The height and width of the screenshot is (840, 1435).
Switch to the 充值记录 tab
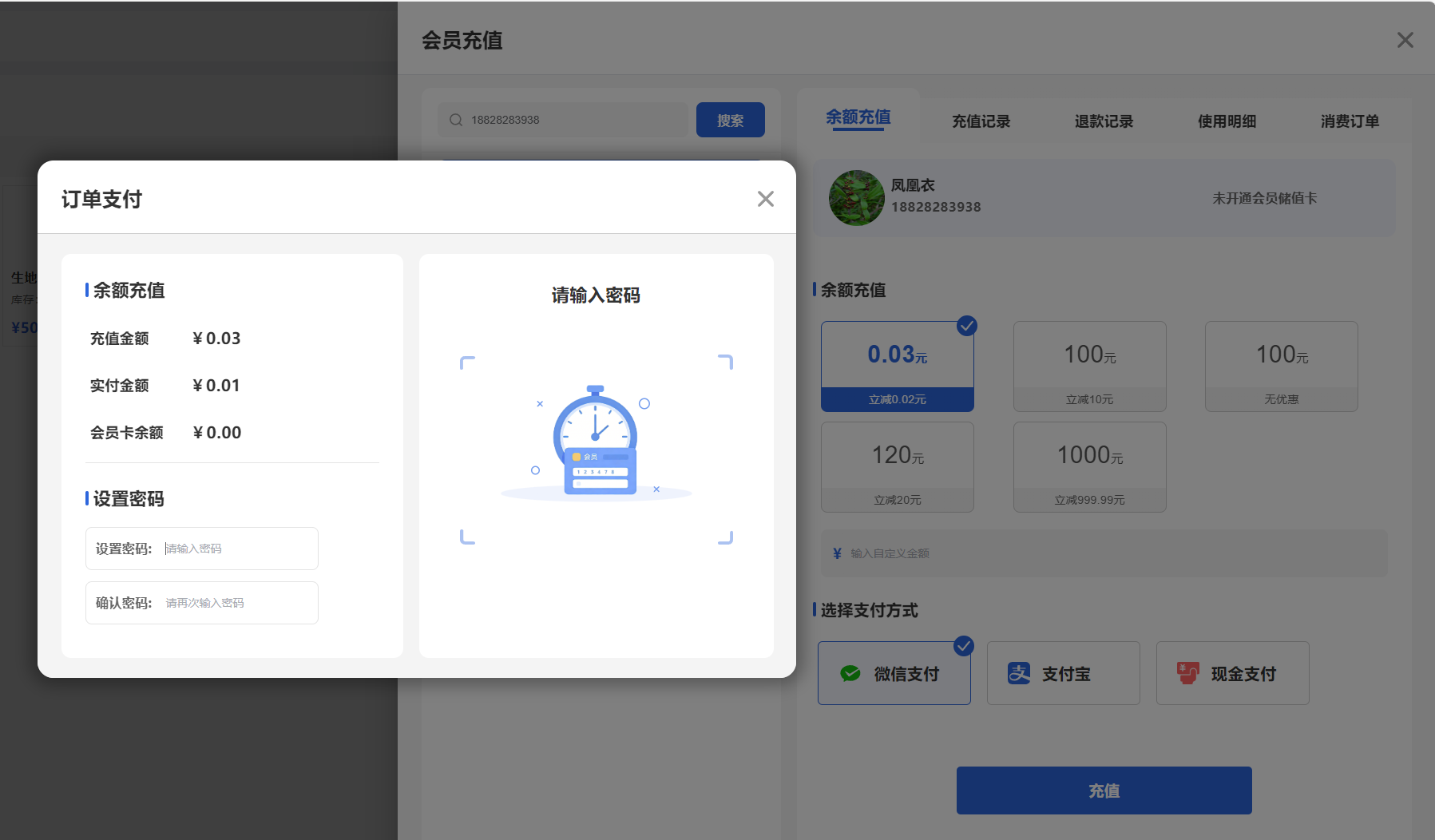tap(981, 121)
